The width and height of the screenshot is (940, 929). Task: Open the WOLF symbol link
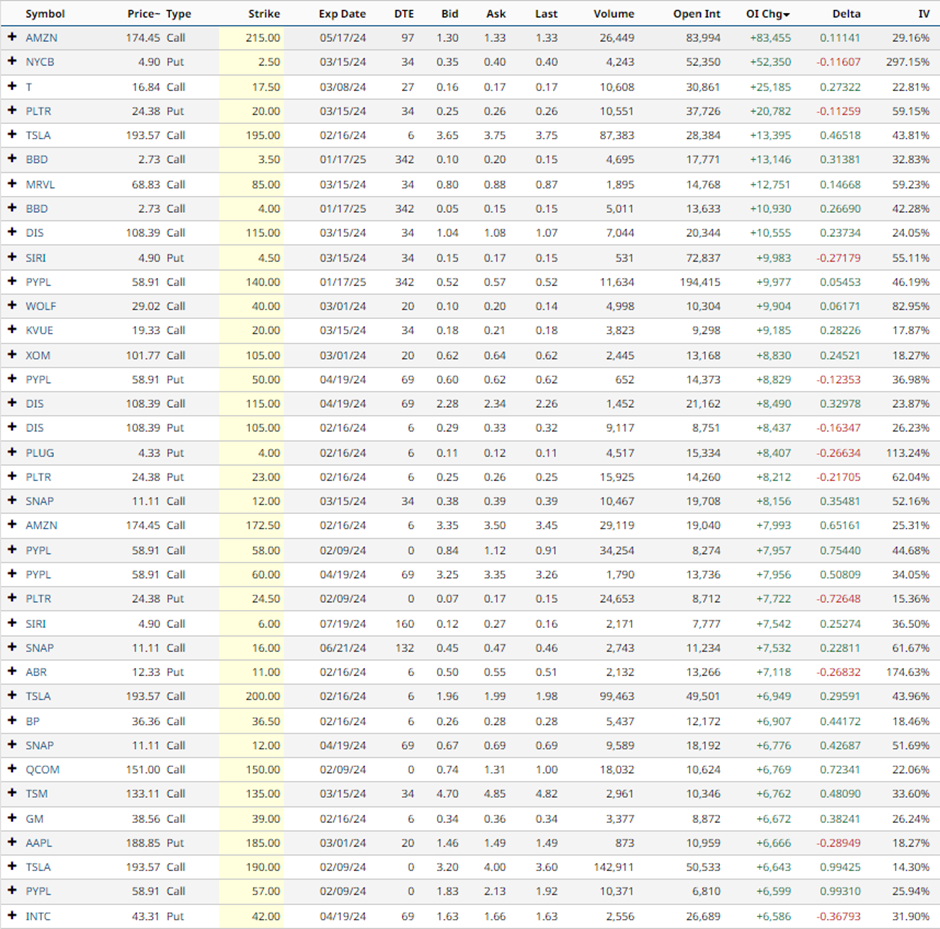click(40, 306)
